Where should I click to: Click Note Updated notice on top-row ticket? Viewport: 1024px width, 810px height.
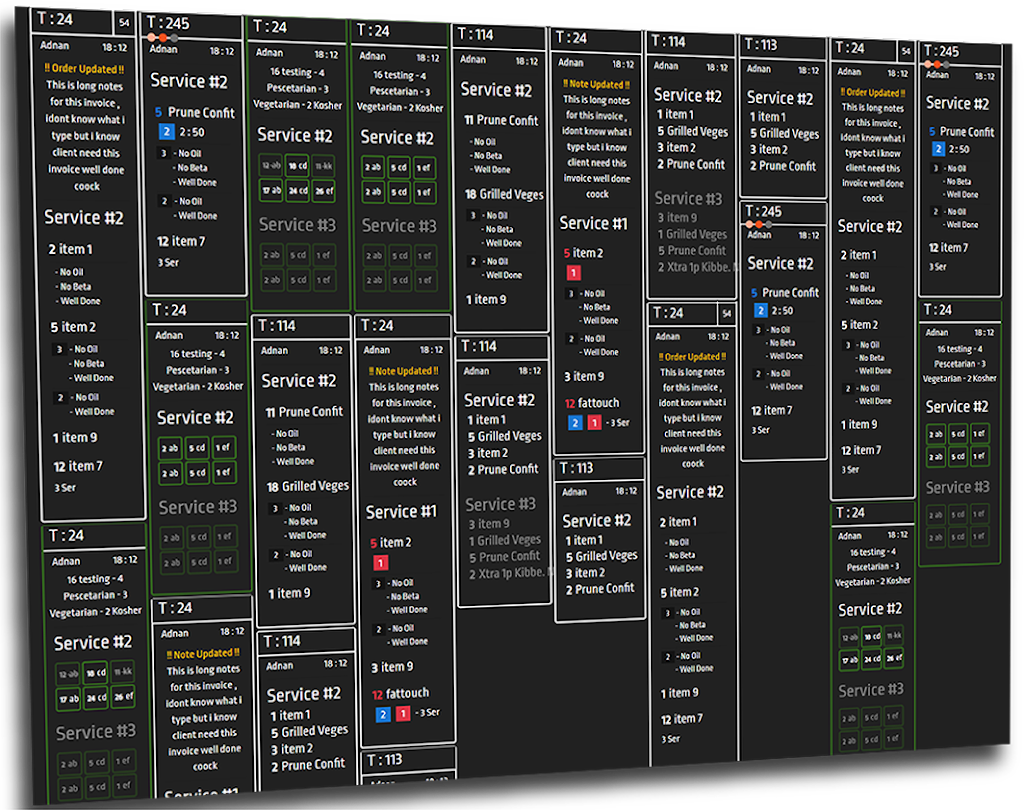pos(596,84)
